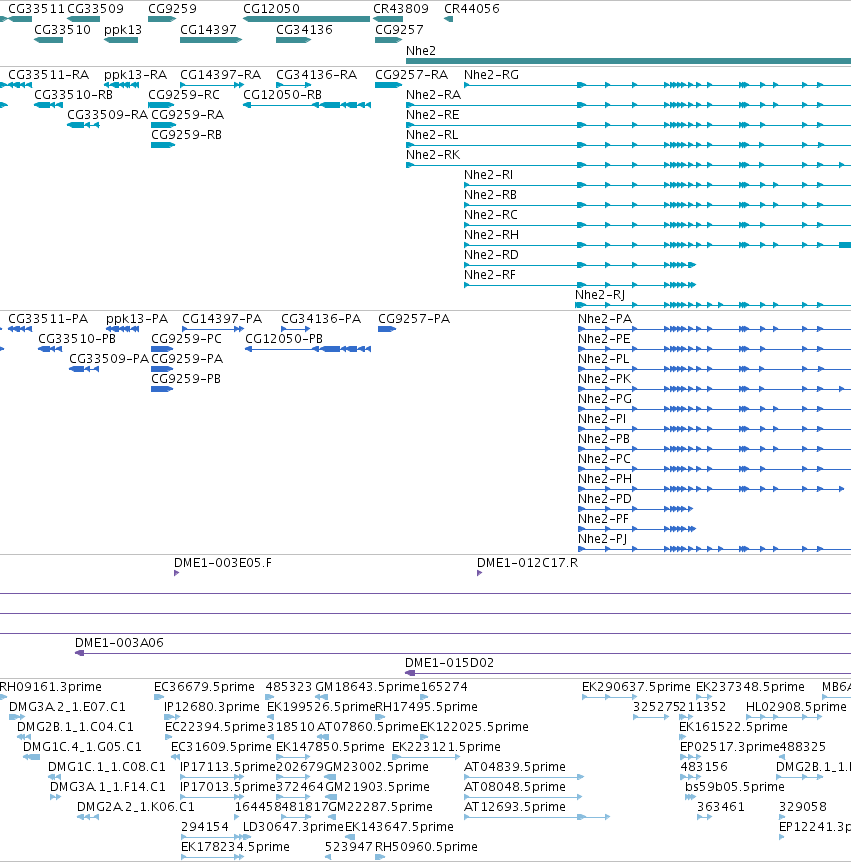Screen dimensions: 851x862
Task: Click protein Nhe2-PK
Action: pos(604,379)
